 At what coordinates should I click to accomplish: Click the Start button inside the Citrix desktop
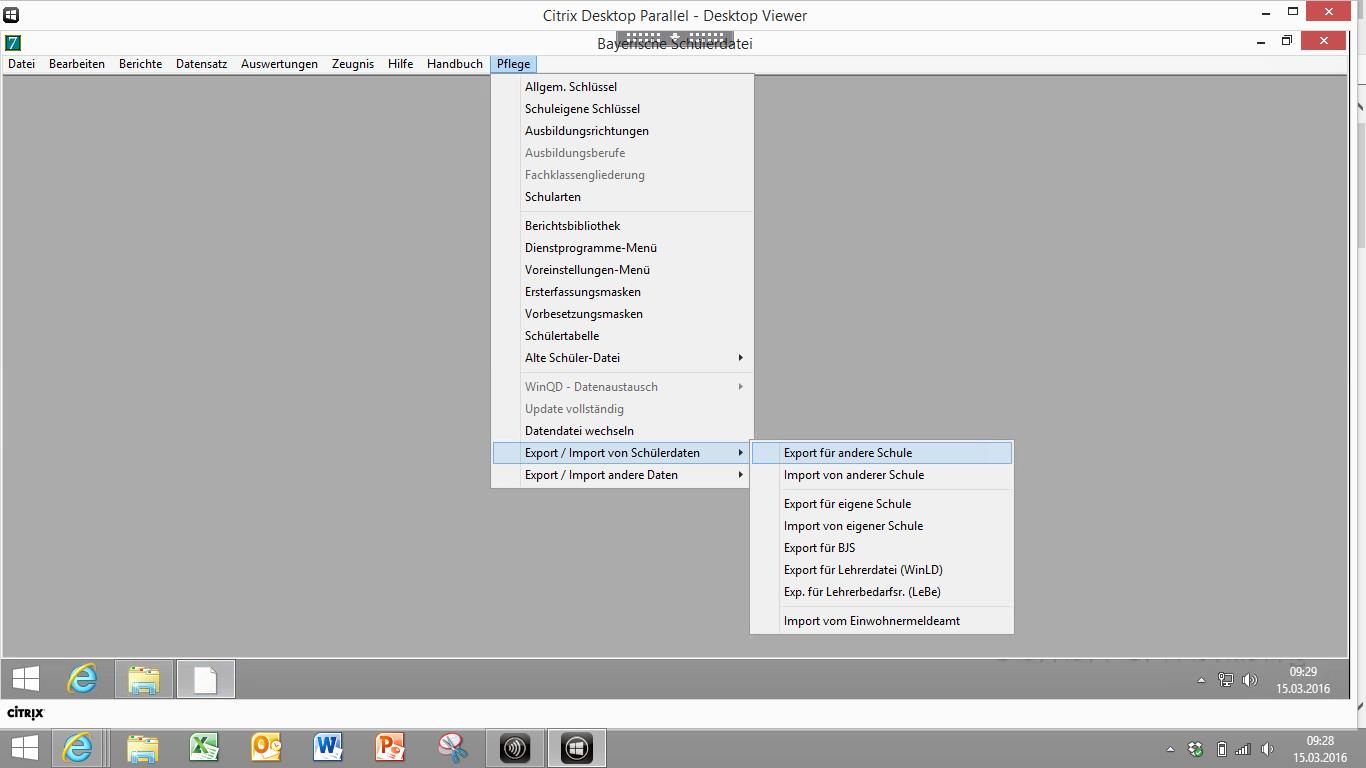point(26,679)
